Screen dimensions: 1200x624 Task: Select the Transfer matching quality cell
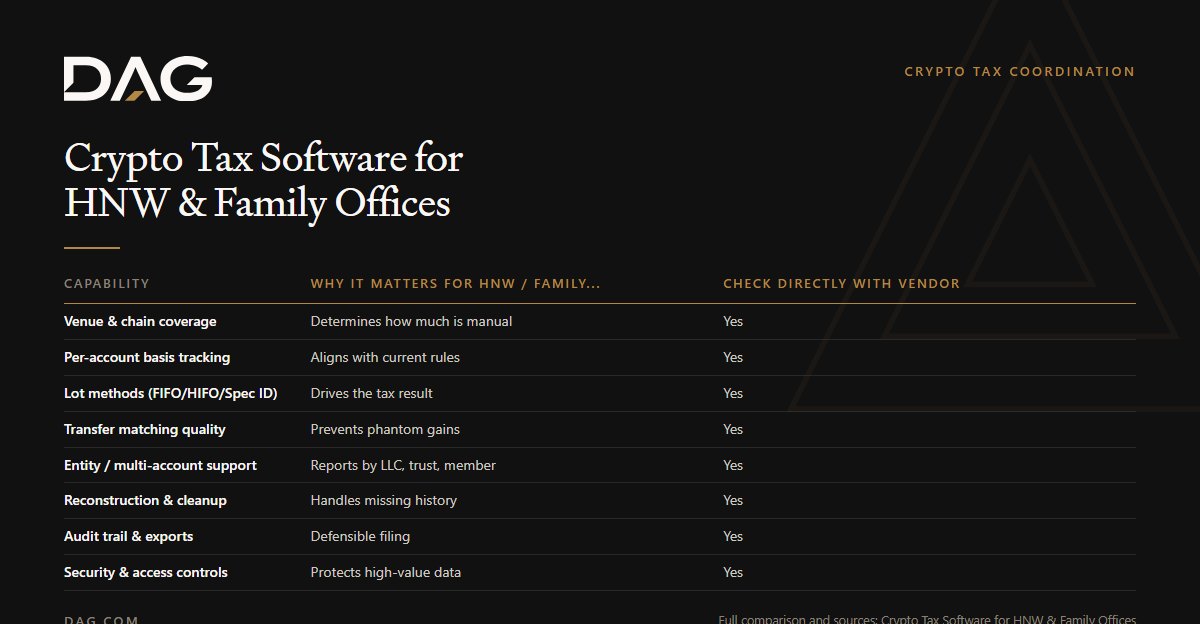point(145,430)
